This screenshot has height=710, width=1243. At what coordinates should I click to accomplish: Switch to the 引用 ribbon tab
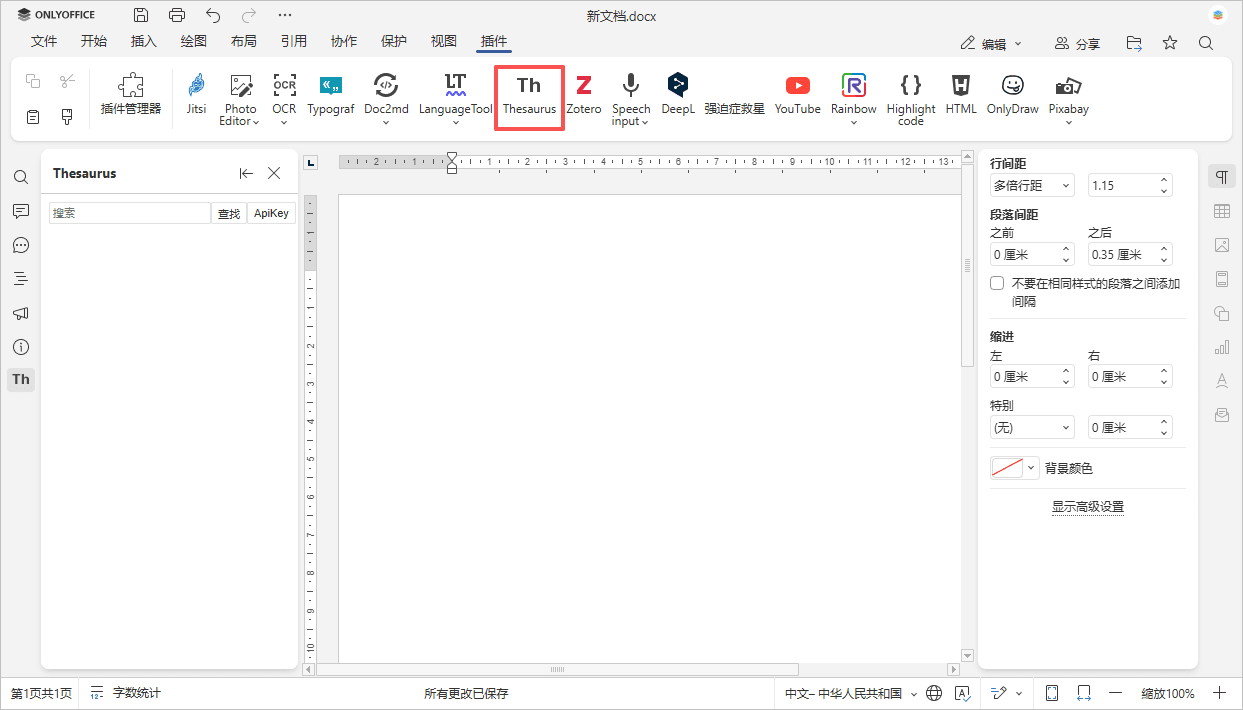tap(294, 41)
